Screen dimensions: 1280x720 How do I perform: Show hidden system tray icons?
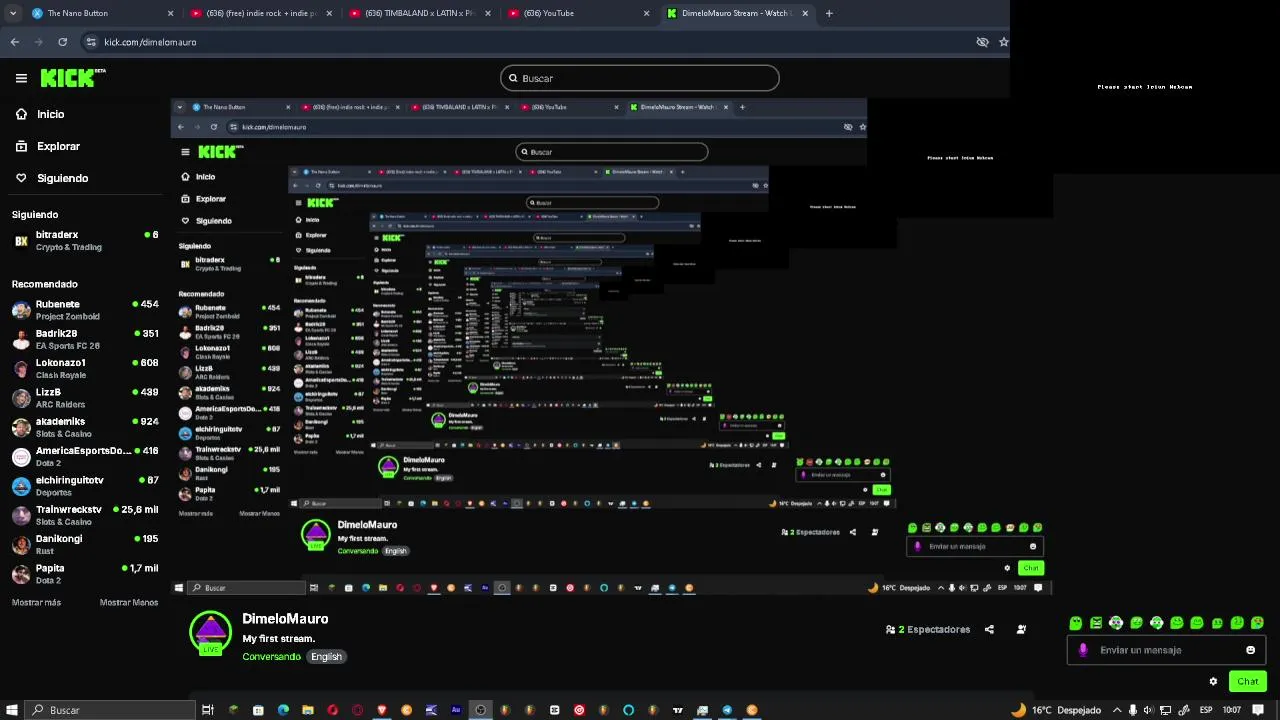(x=1117, y=710)
